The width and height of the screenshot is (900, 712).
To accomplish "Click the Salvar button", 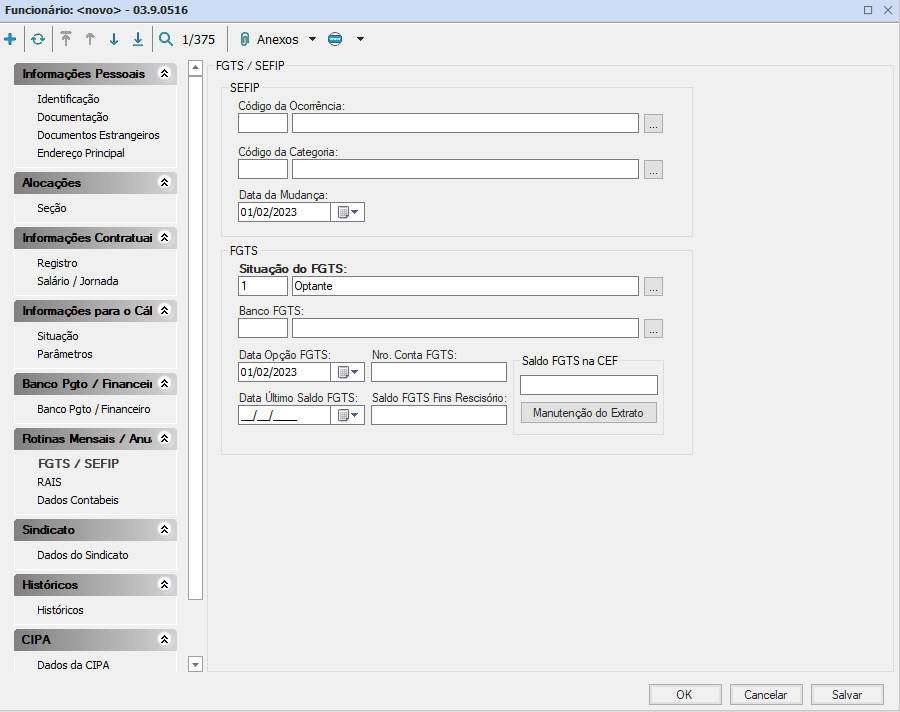I will coord(847,694).
